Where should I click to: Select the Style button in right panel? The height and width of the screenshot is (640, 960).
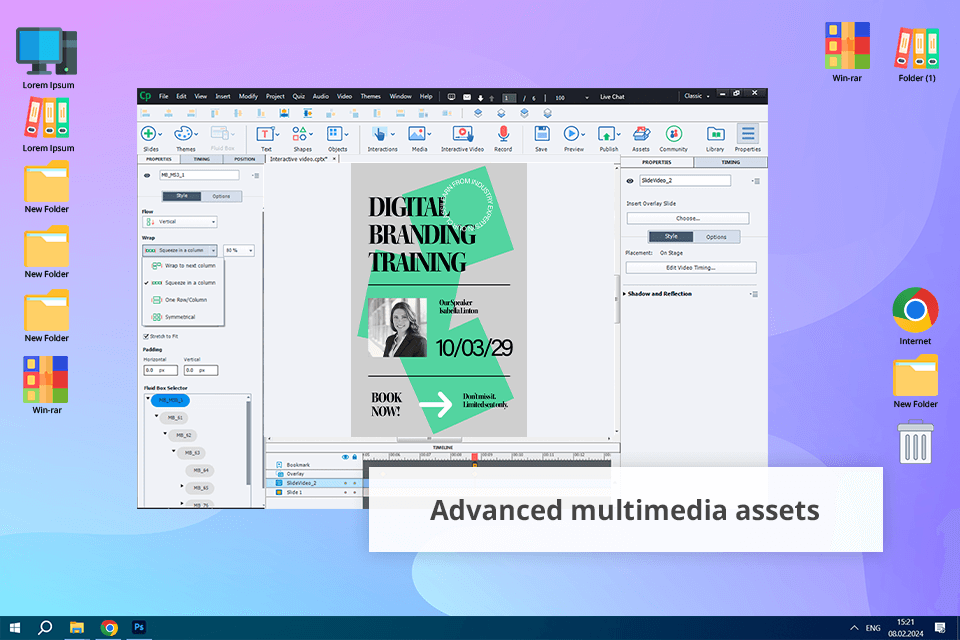pyautogui.click(x=671, y=236)
